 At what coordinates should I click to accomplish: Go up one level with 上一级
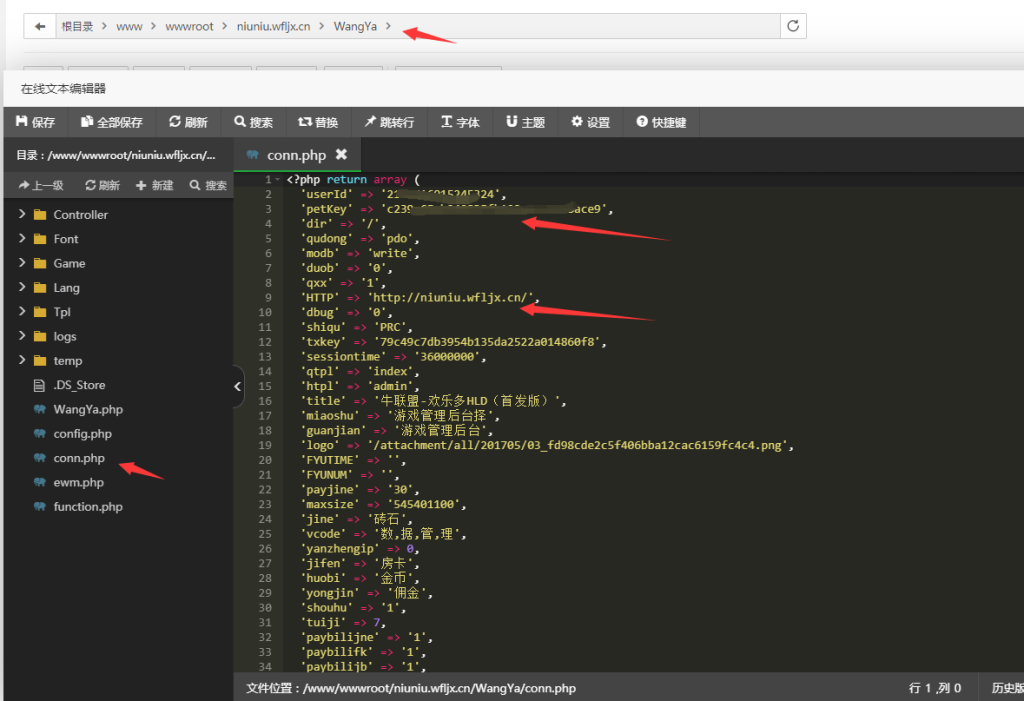pyautogui.click(x=40, y=186)
